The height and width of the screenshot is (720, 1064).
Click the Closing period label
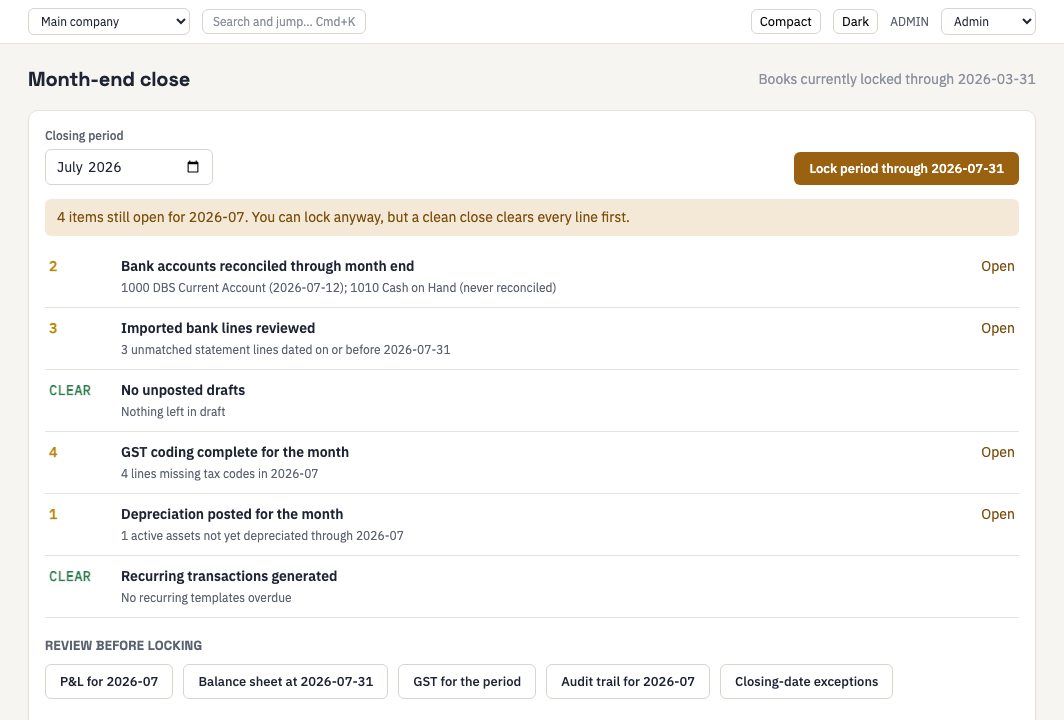[x=84, y=136]
